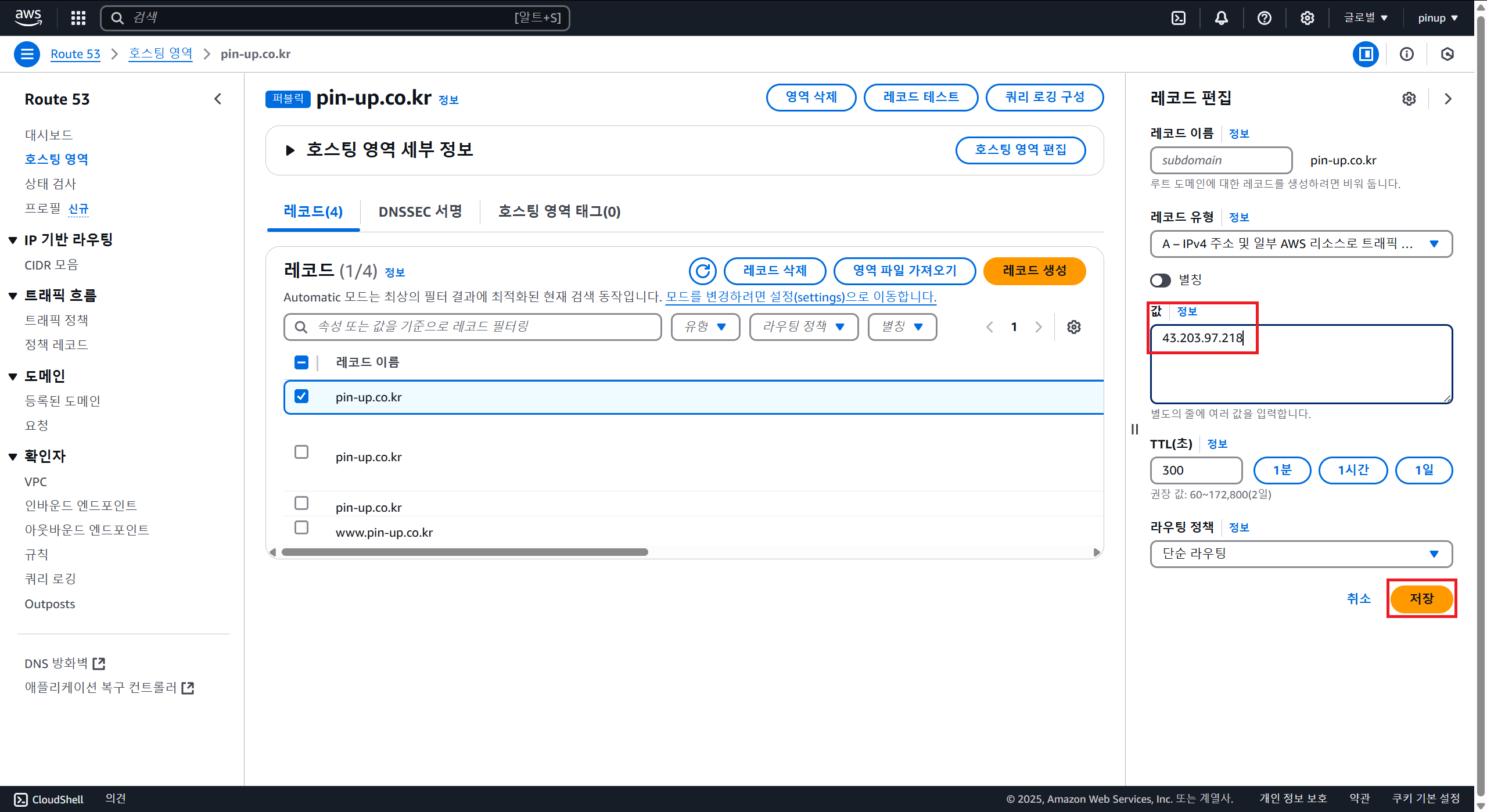Open the 유형 filter dropdown

705,327
